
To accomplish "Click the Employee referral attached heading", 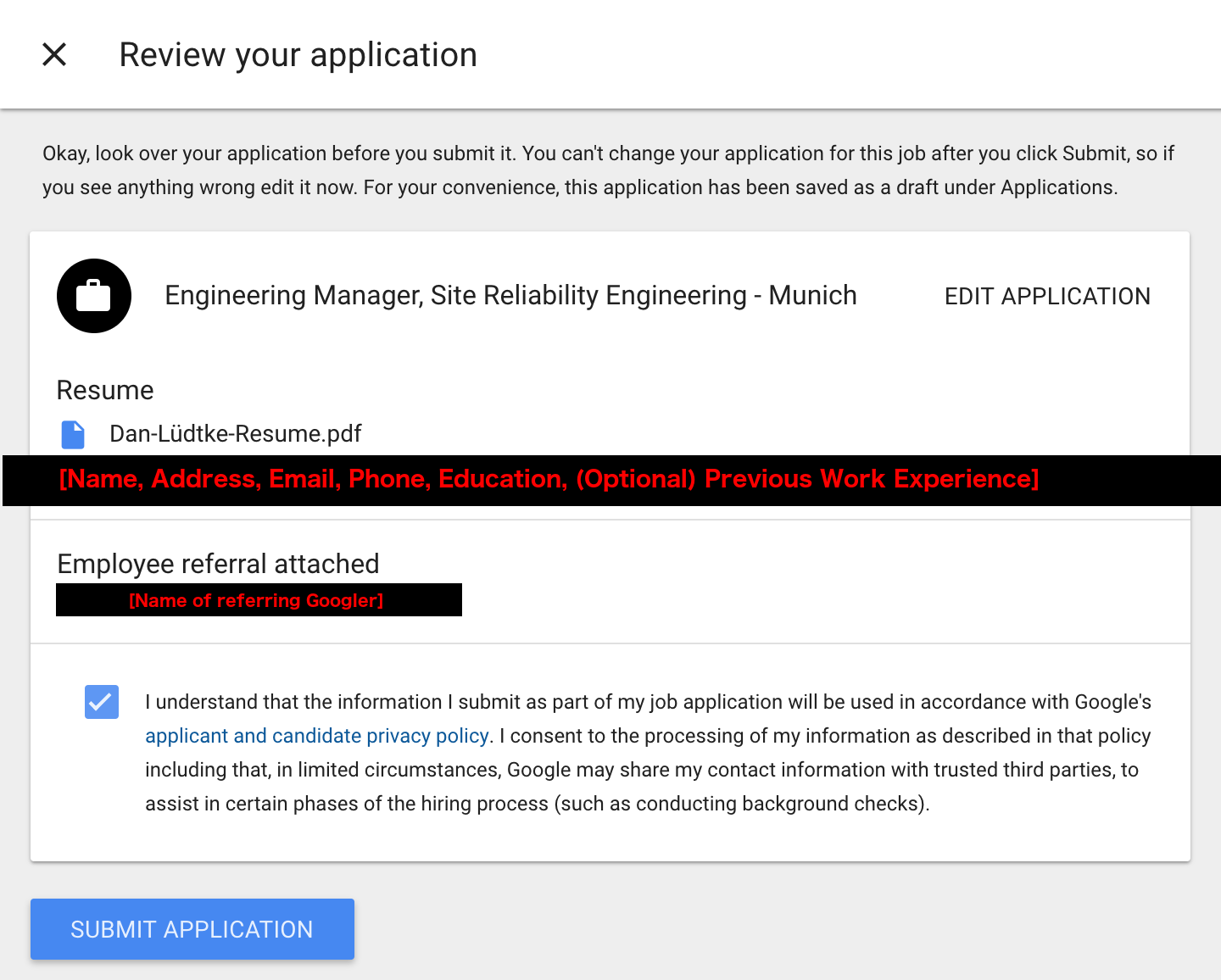I will (218, 564).
